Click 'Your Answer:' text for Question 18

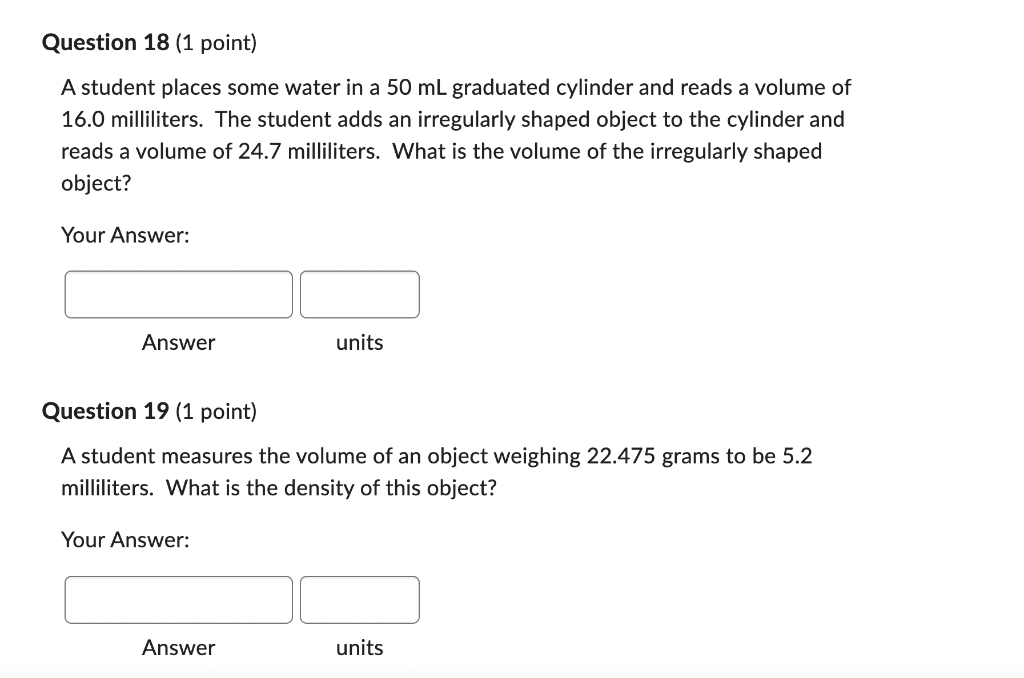pos(126,235)
